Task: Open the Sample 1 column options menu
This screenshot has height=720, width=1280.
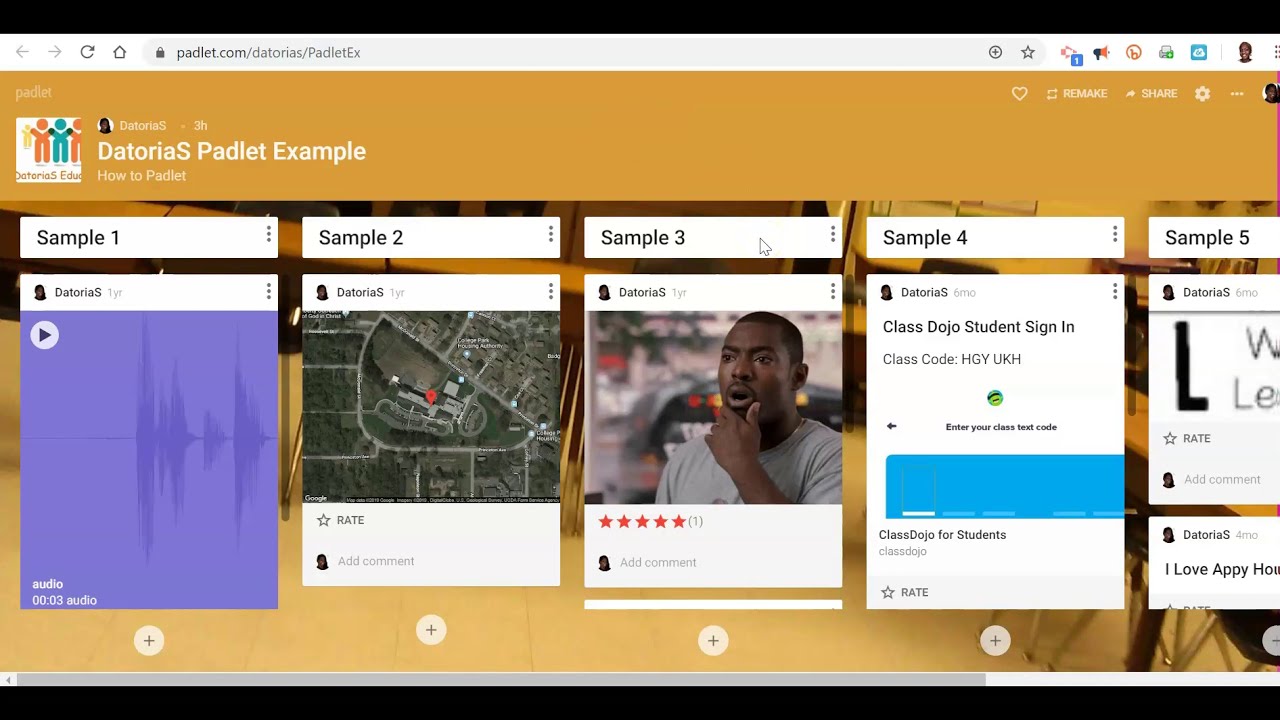Action: click(x=268, y=234)
